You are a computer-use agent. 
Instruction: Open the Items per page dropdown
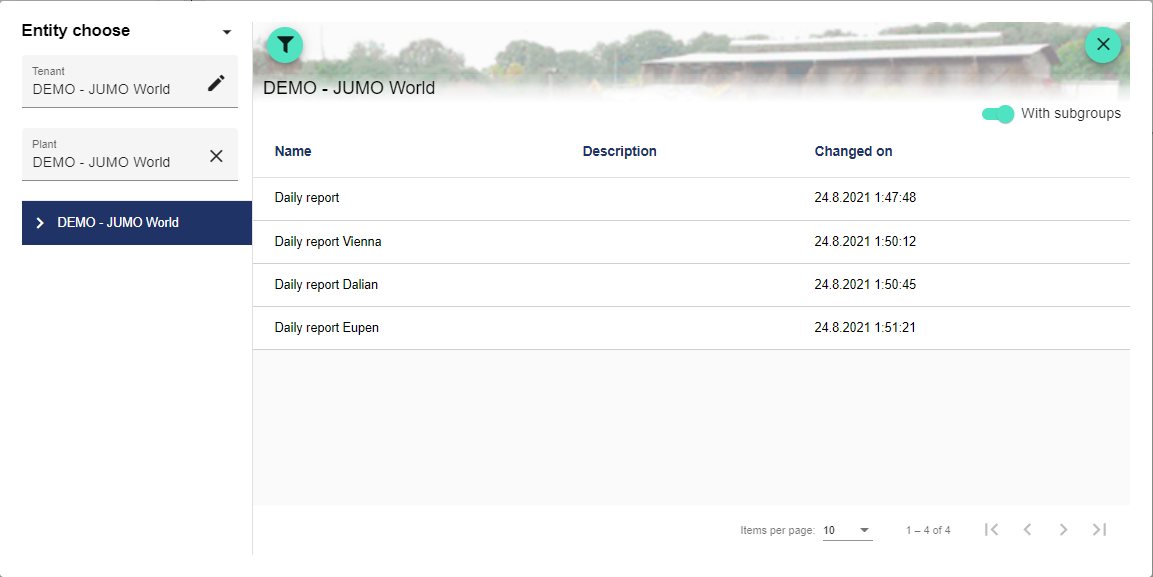point(847,530)
